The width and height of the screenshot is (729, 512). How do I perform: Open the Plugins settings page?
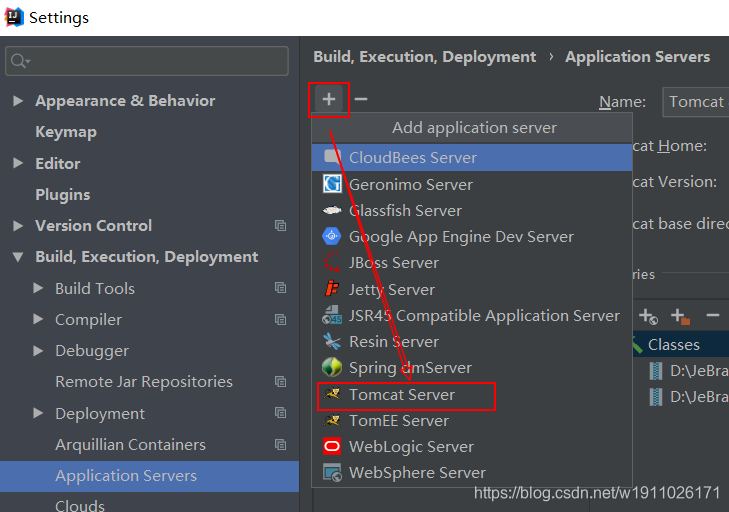(63, 194)
